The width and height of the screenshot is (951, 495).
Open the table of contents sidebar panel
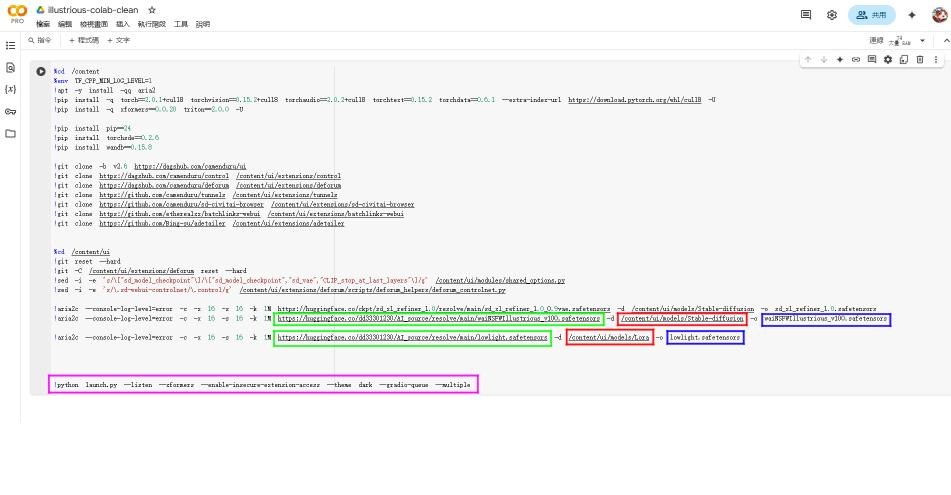[x=11, y=45]
